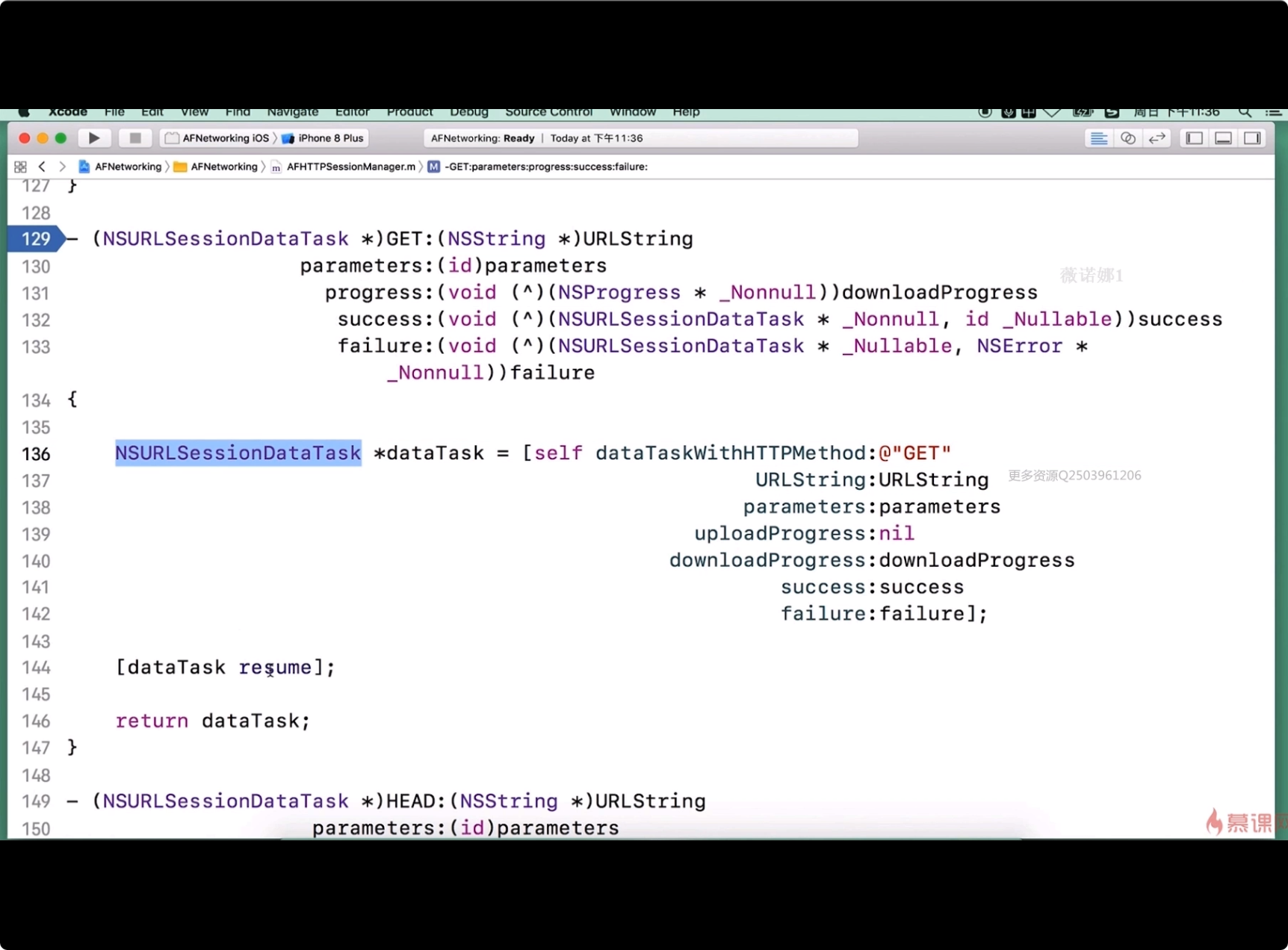Close the Xcode window

click(24, 138)
